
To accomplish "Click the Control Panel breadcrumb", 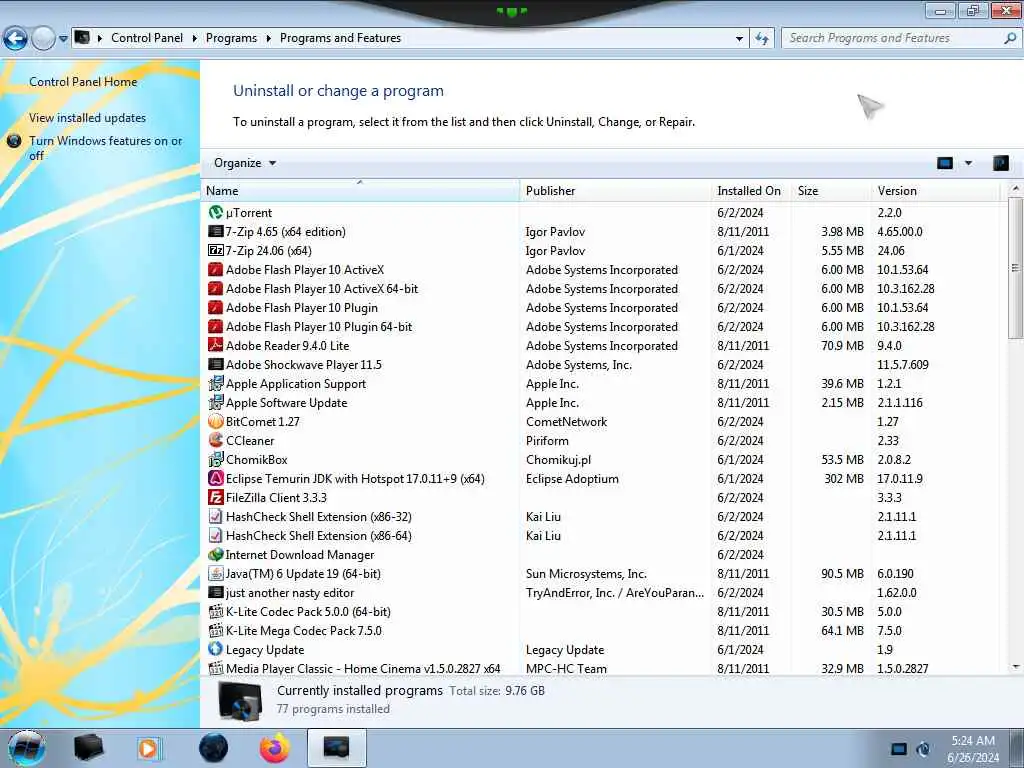I will click(x=147, y=38).
